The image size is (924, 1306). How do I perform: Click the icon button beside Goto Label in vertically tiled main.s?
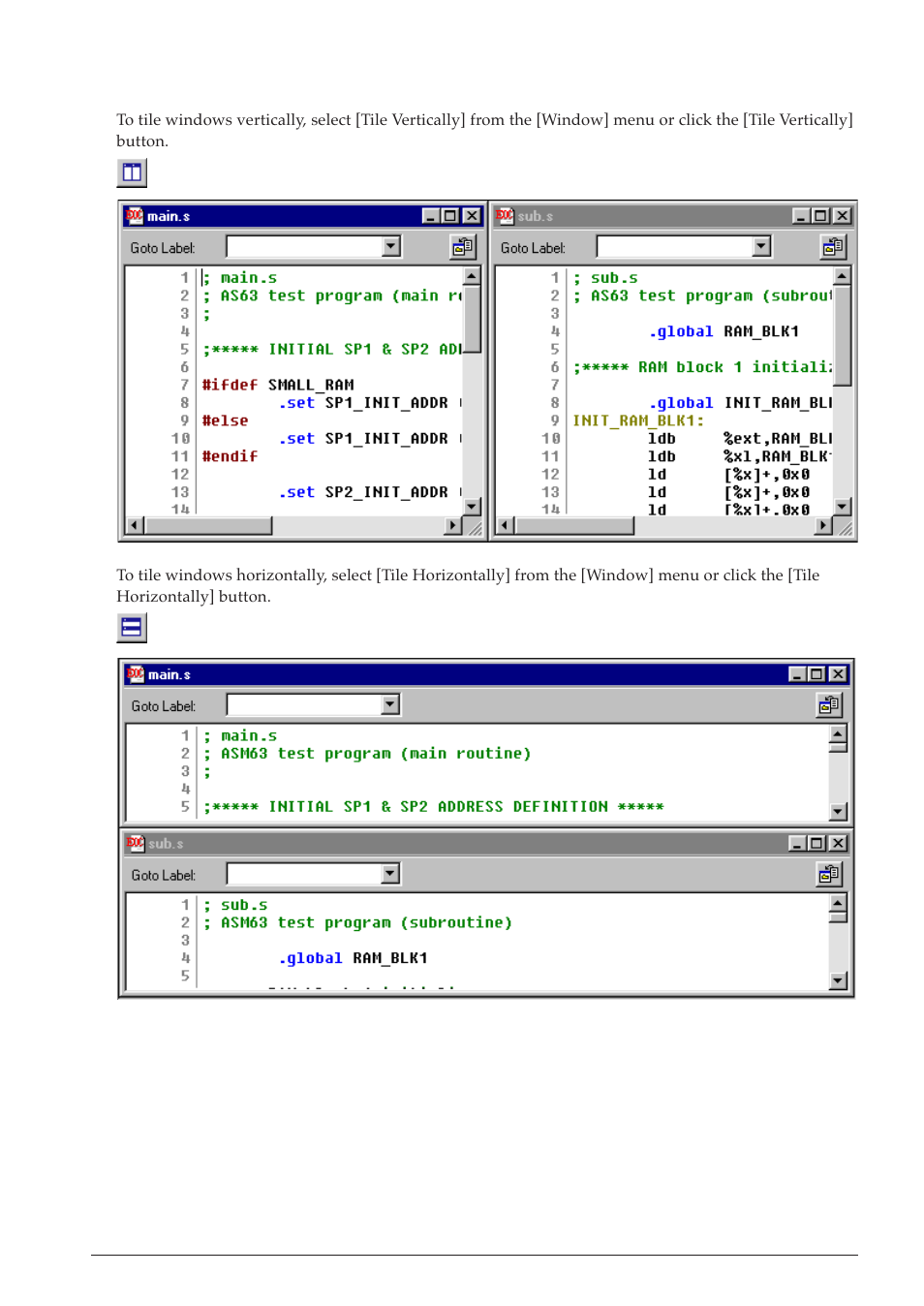point(463,247)
